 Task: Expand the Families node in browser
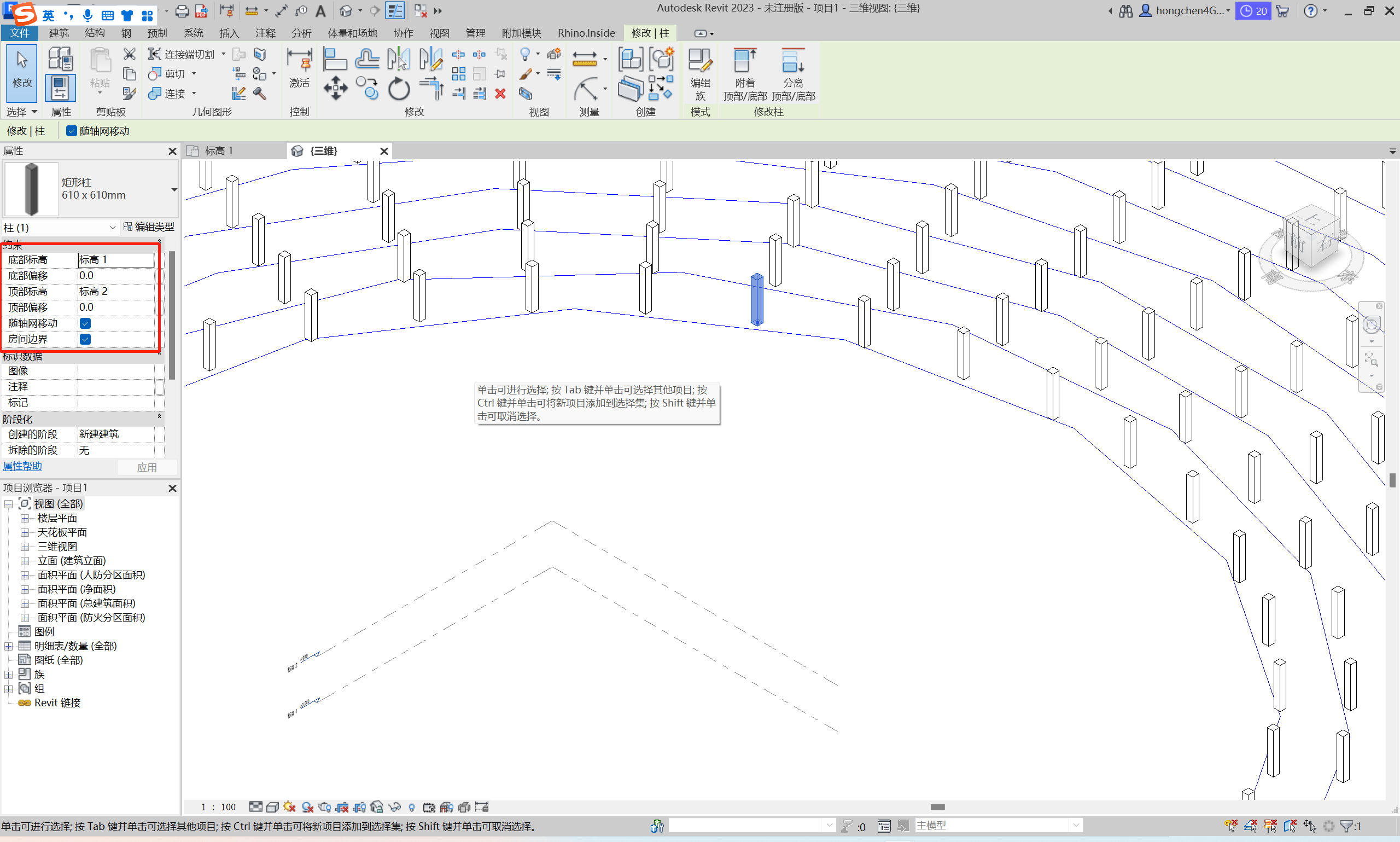pyautogui.click(x=9, y=675)
